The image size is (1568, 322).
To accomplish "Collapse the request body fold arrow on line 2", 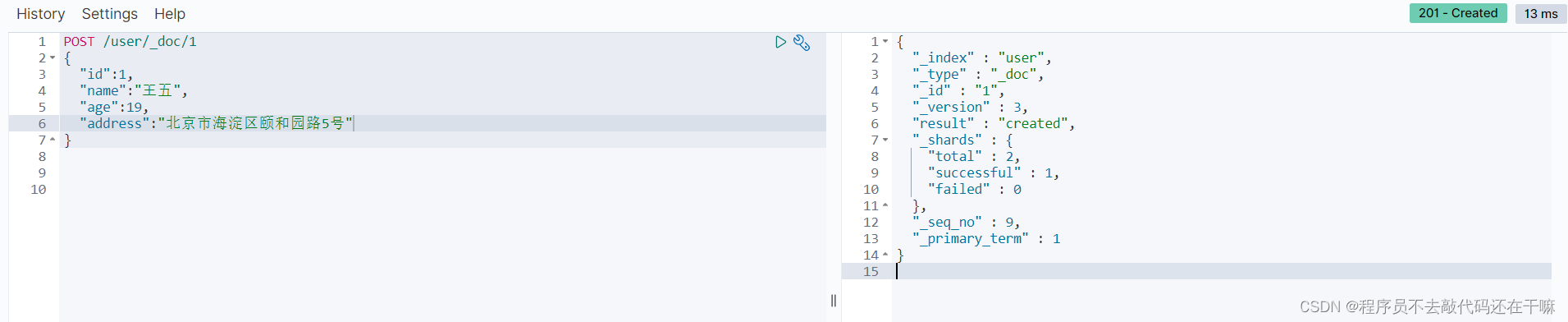I will [x=53, y=58].
